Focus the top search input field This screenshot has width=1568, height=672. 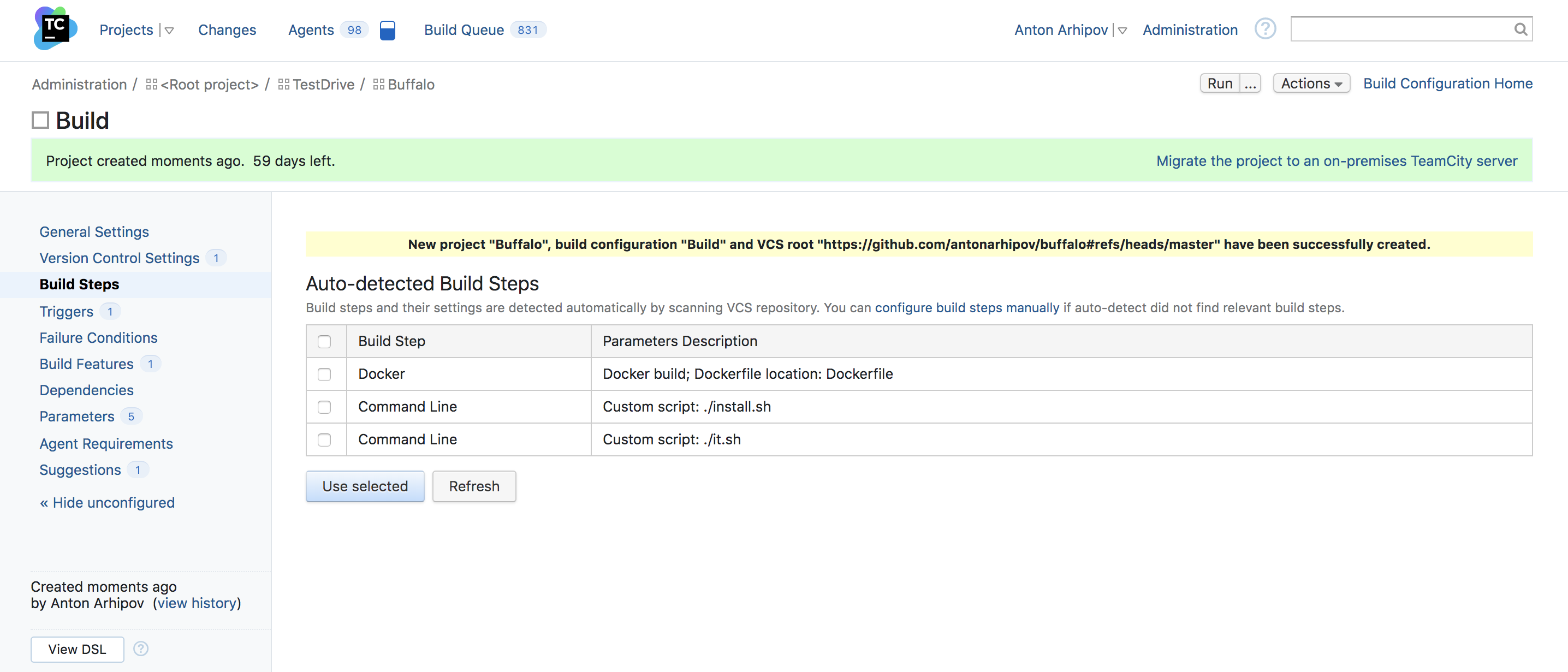[1402, 29]
